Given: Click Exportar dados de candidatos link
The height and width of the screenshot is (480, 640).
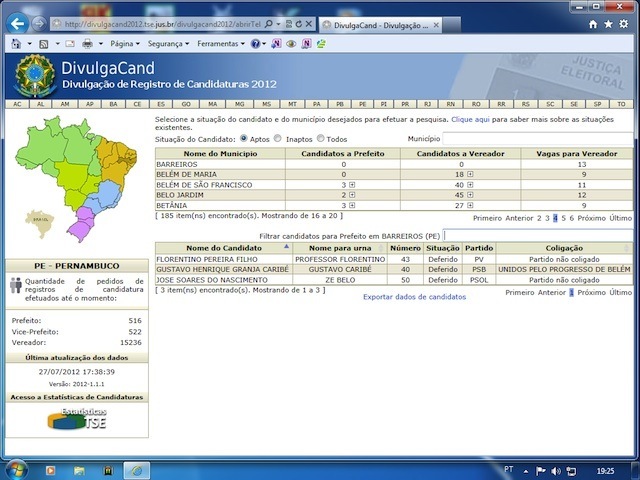Looking at the screenshot, I should coord(414,297).
